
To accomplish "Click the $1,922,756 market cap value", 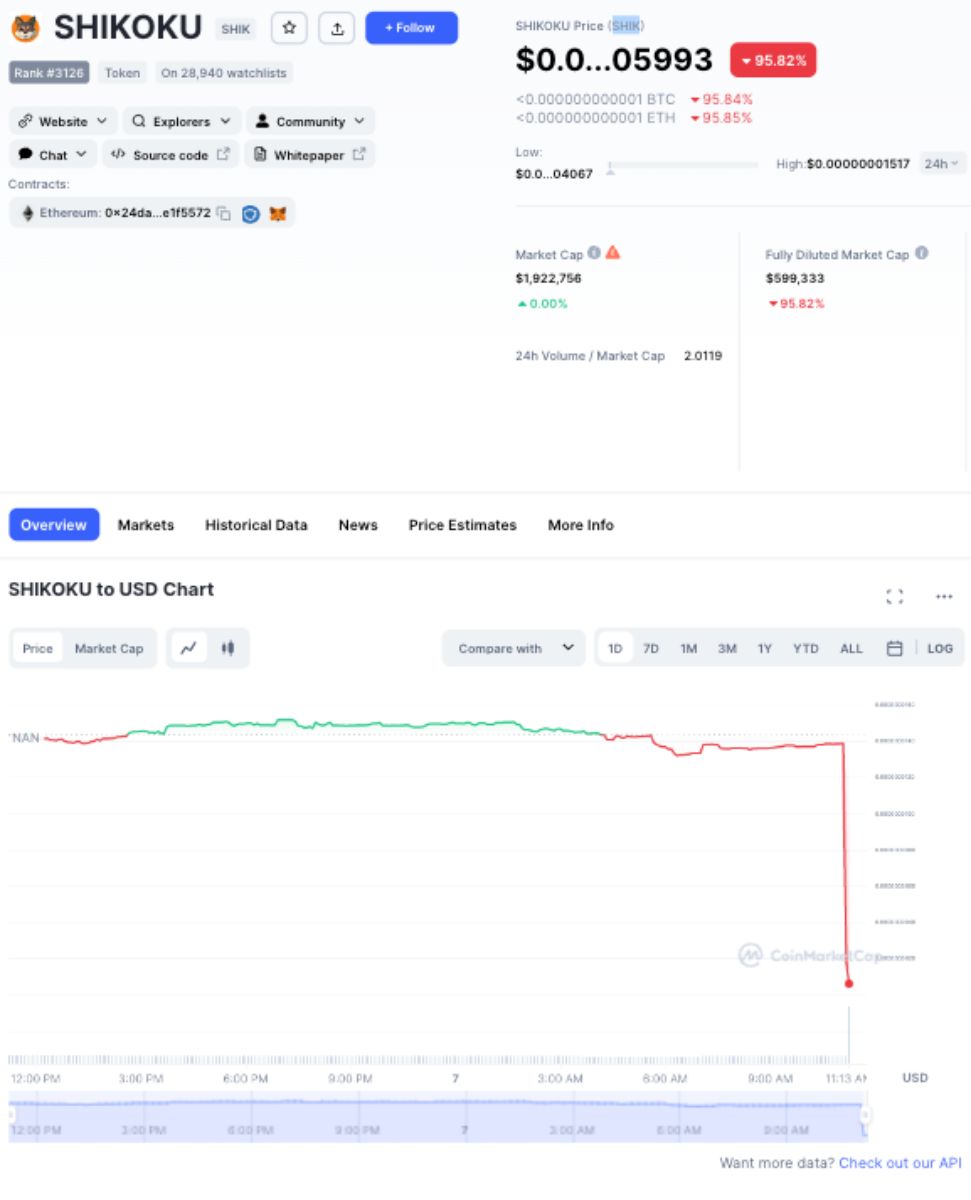I will (x=548, y=278).
